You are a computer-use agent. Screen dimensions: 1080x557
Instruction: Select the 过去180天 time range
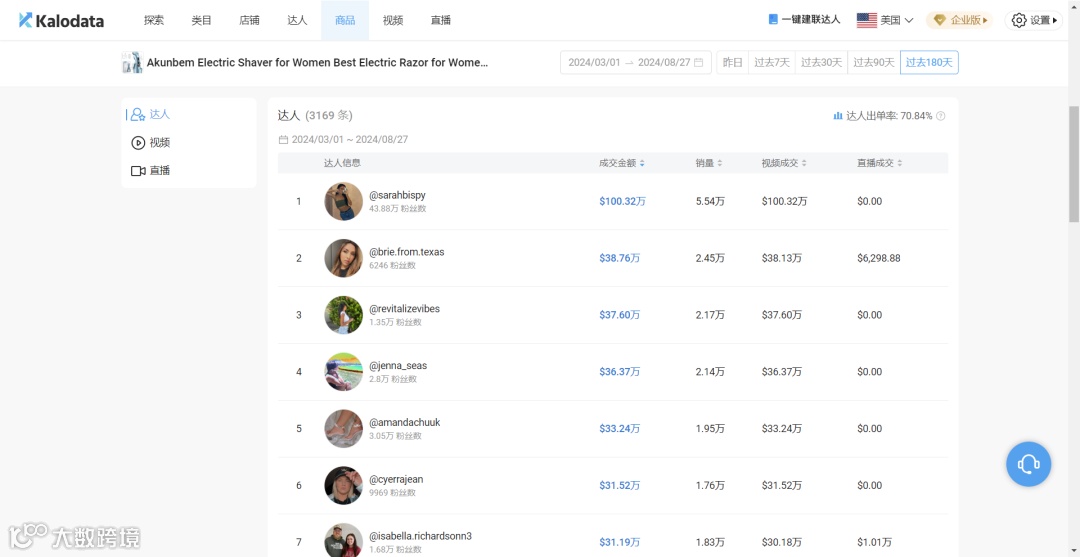pos(929,63)
